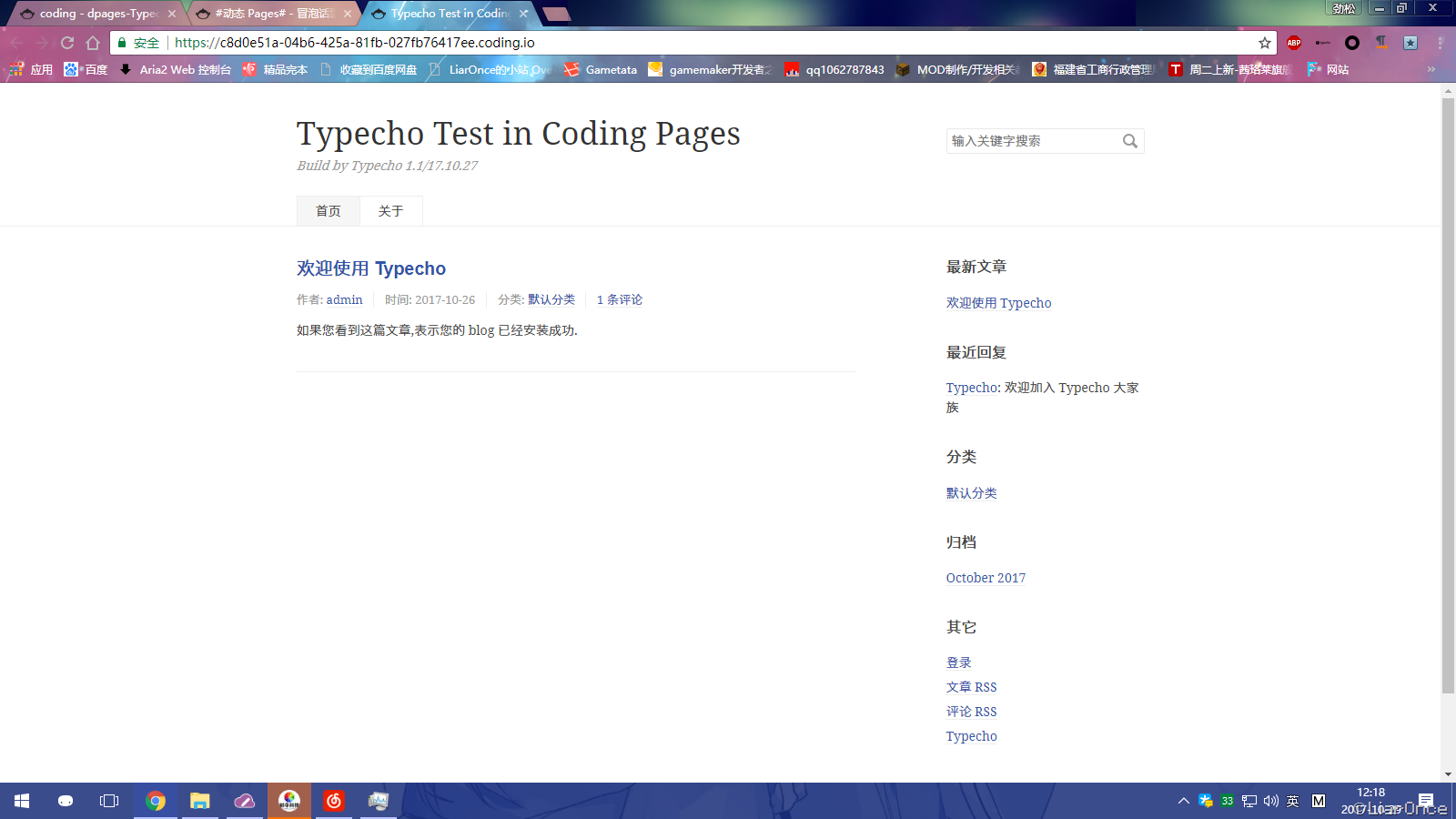Click the 登录 login link
This screenshot has height=819, width=1456.
[x=959, y=662]
